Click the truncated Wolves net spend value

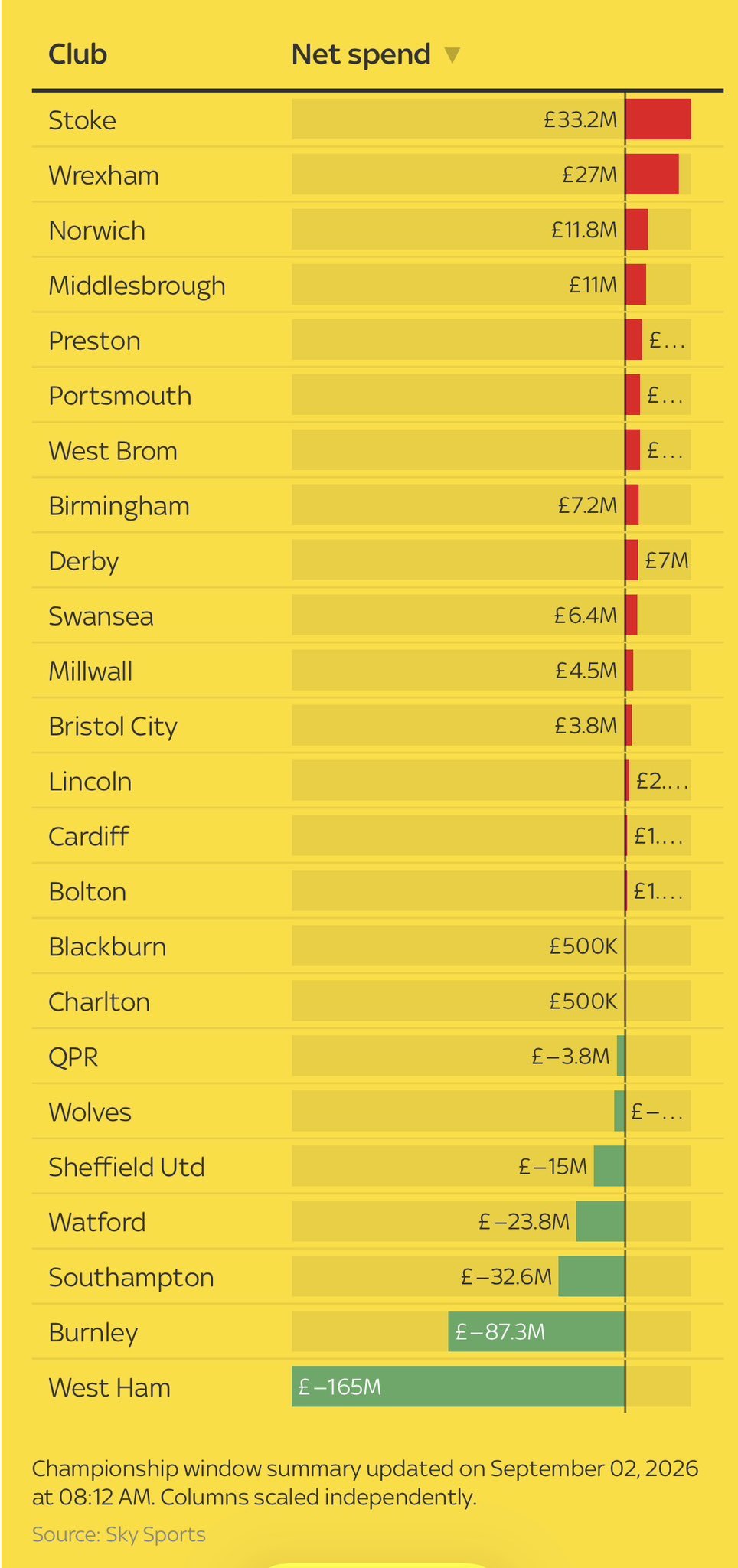656,1111
